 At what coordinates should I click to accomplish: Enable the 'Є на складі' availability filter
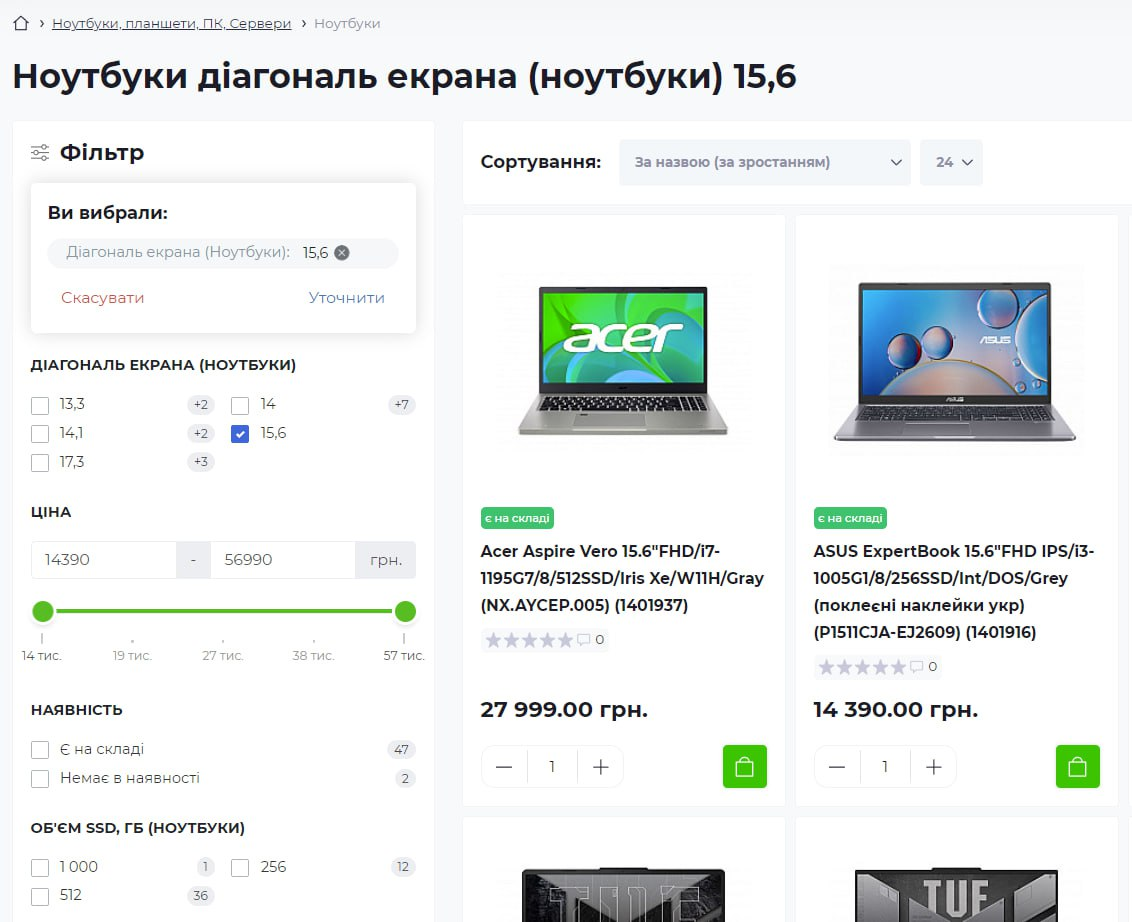click(40, 750)
